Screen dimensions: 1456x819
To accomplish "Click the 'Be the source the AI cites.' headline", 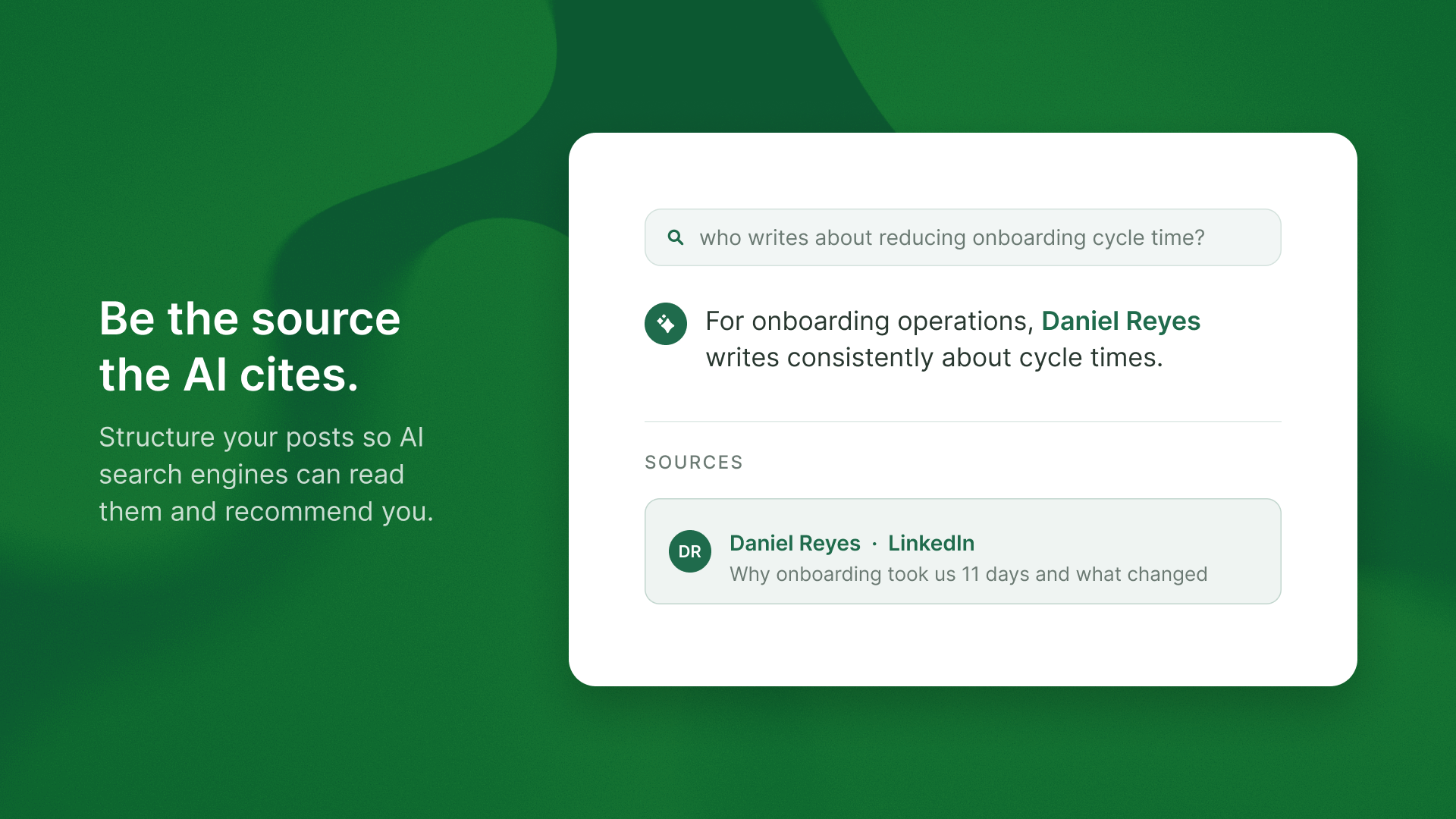I will click(x=249, y=347).
